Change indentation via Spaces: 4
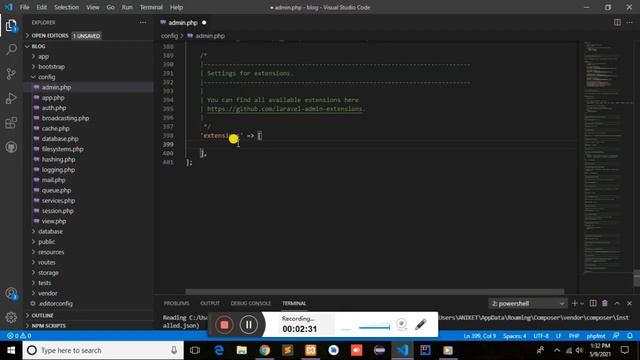This screenshot has height=360, width=640. coord(514,336)
